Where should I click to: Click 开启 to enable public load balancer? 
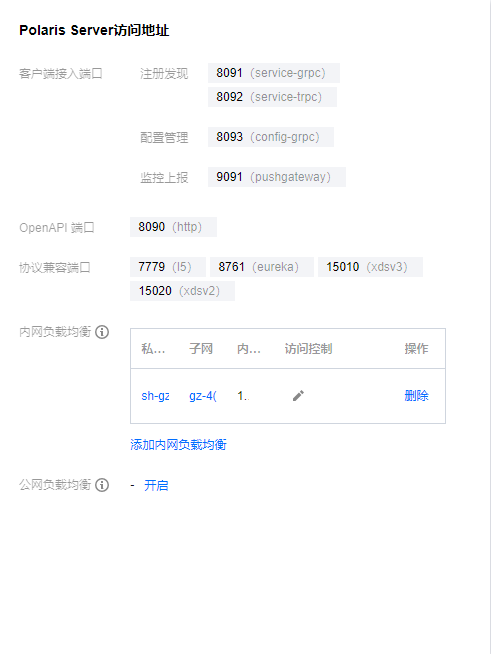point(156,485)
